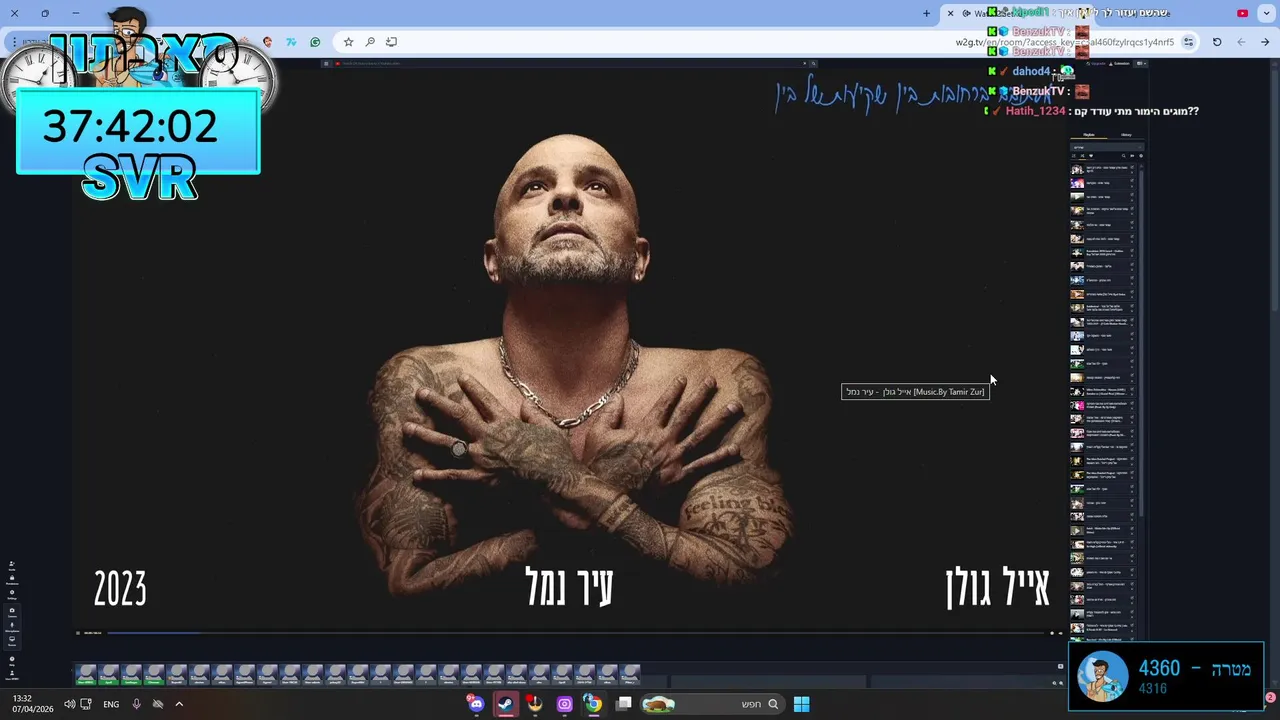
Task: Switch the ENG language indicator
Action: [111, 704]
